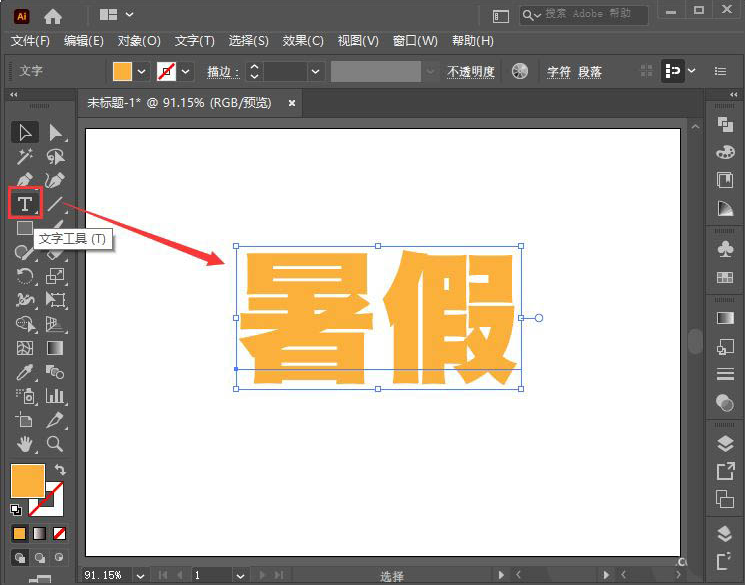
Task: Select the Zoom tool
Action: pos(55,444)
